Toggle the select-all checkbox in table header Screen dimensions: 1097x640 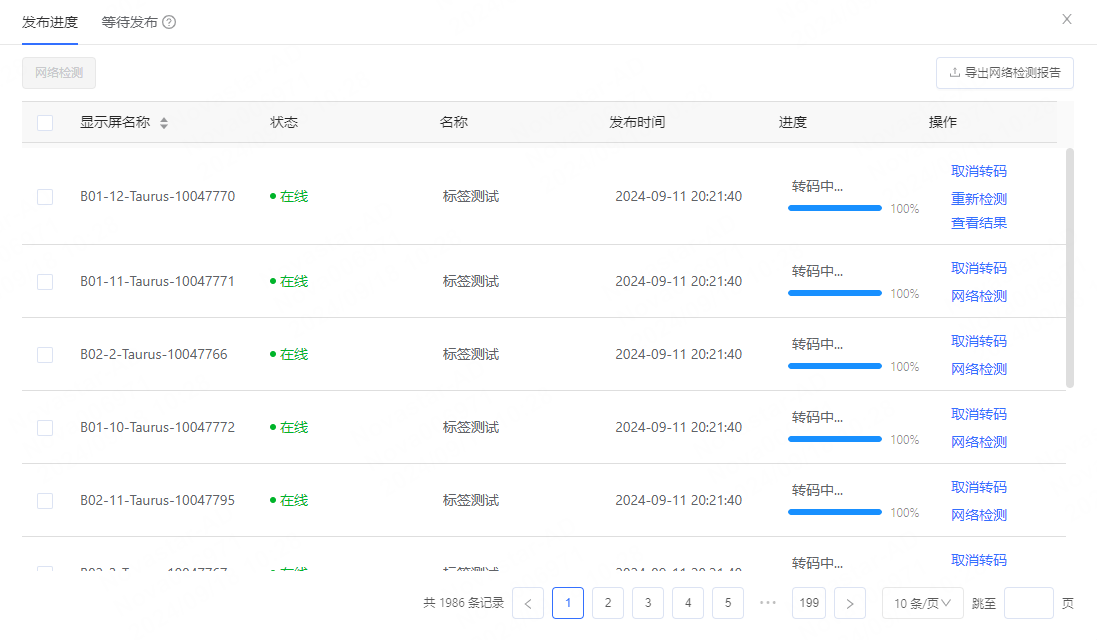tap(45, 123)
